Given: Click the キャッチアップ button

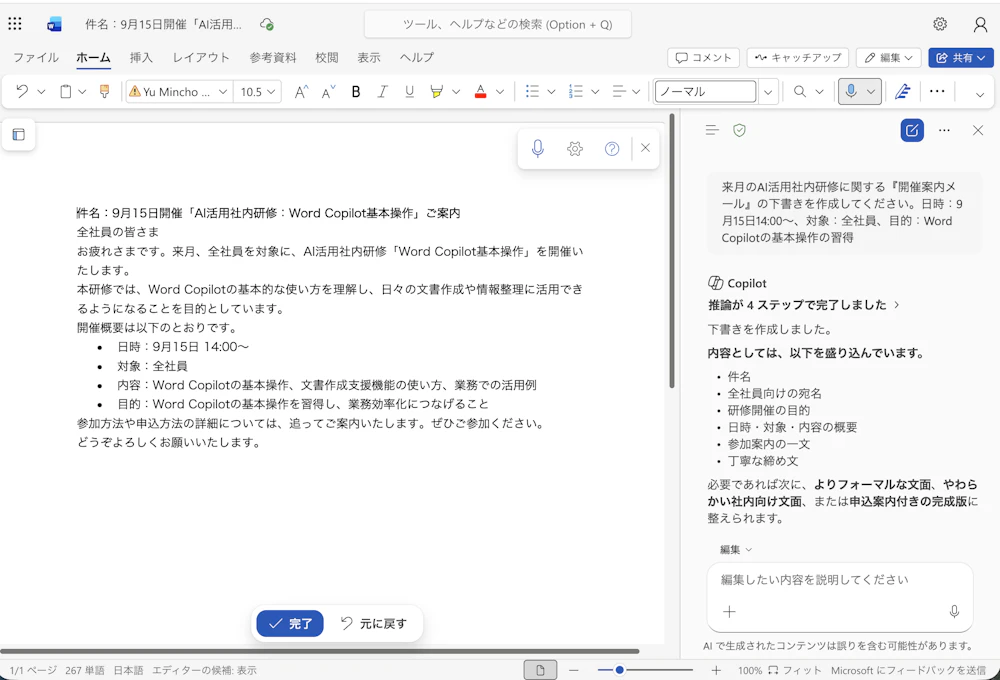Looking at the screenshot, I should 798,57.
